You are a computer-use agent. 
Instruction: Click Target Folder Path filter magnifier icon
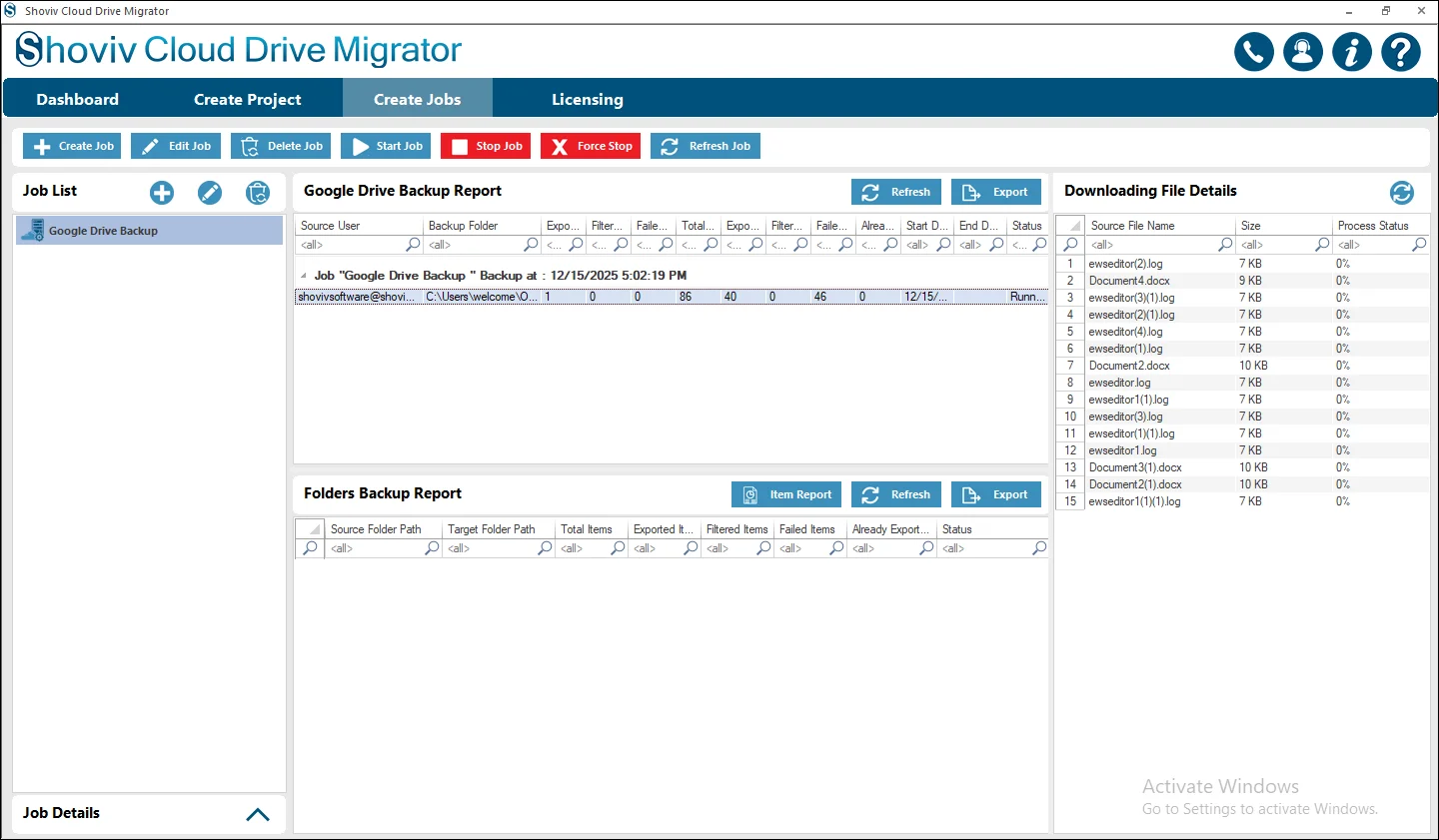(545, 548)
